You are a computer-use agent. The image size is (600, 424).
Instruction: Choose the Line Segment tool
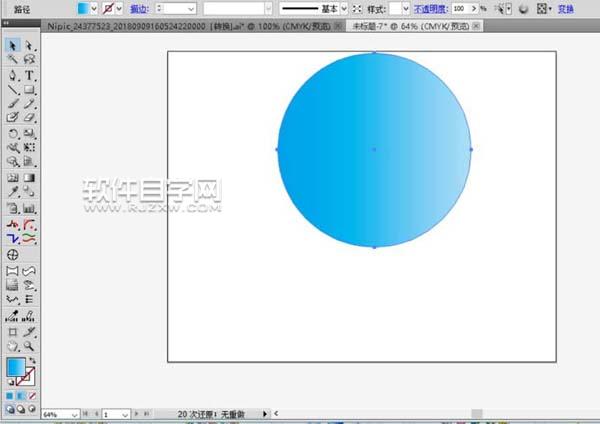[x=13, y=90]
